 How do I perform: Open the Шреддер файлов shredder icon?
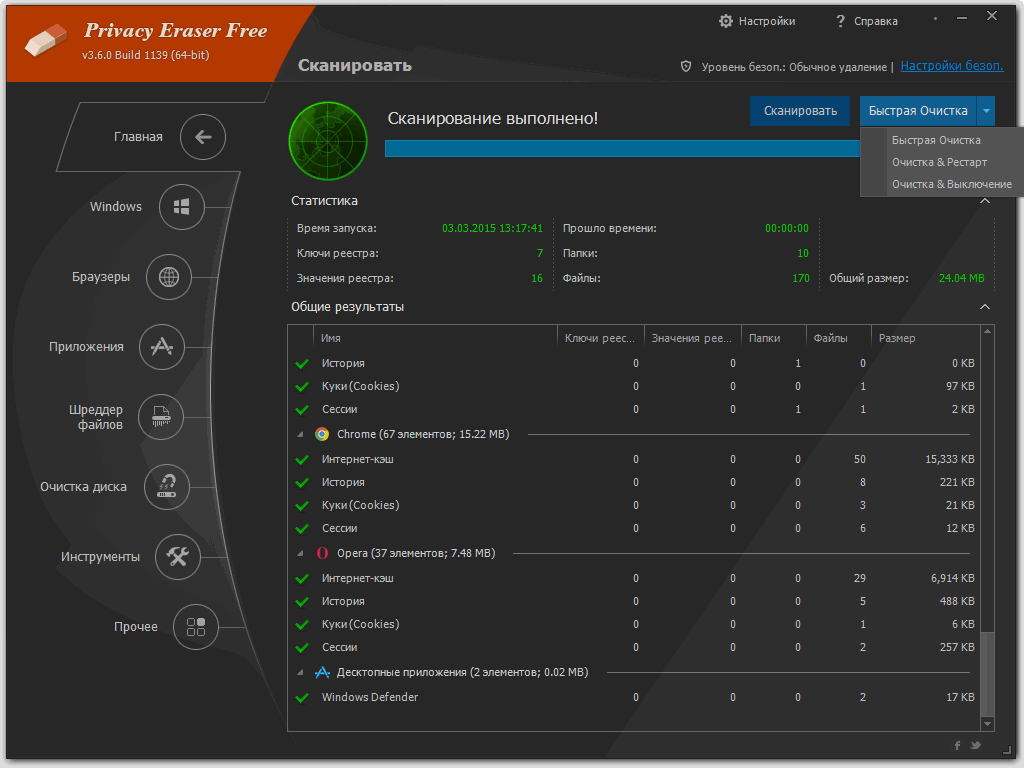(x=161, y=417)
